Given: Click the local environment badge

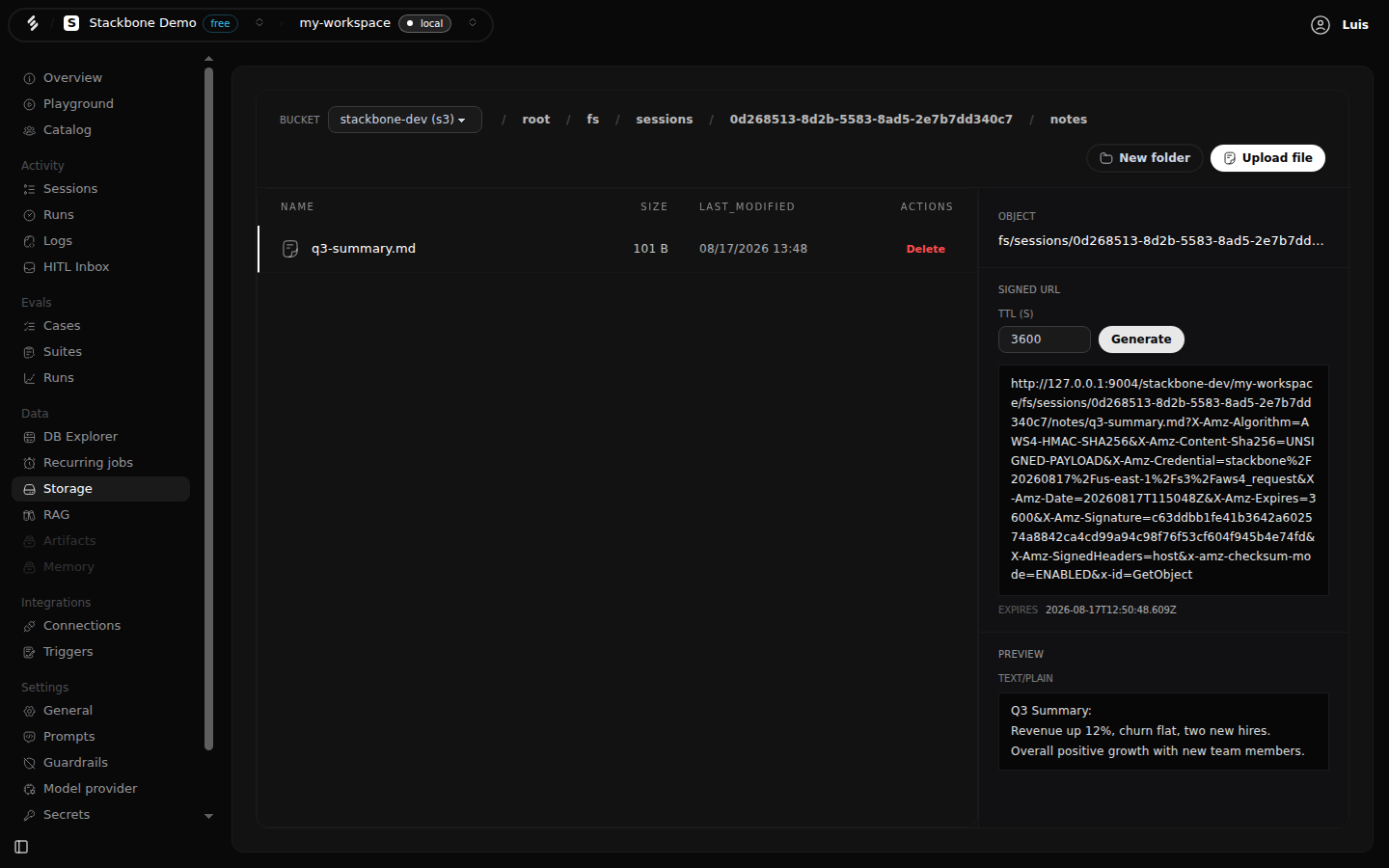Looking at the screenshot, I should pos(424,23).
